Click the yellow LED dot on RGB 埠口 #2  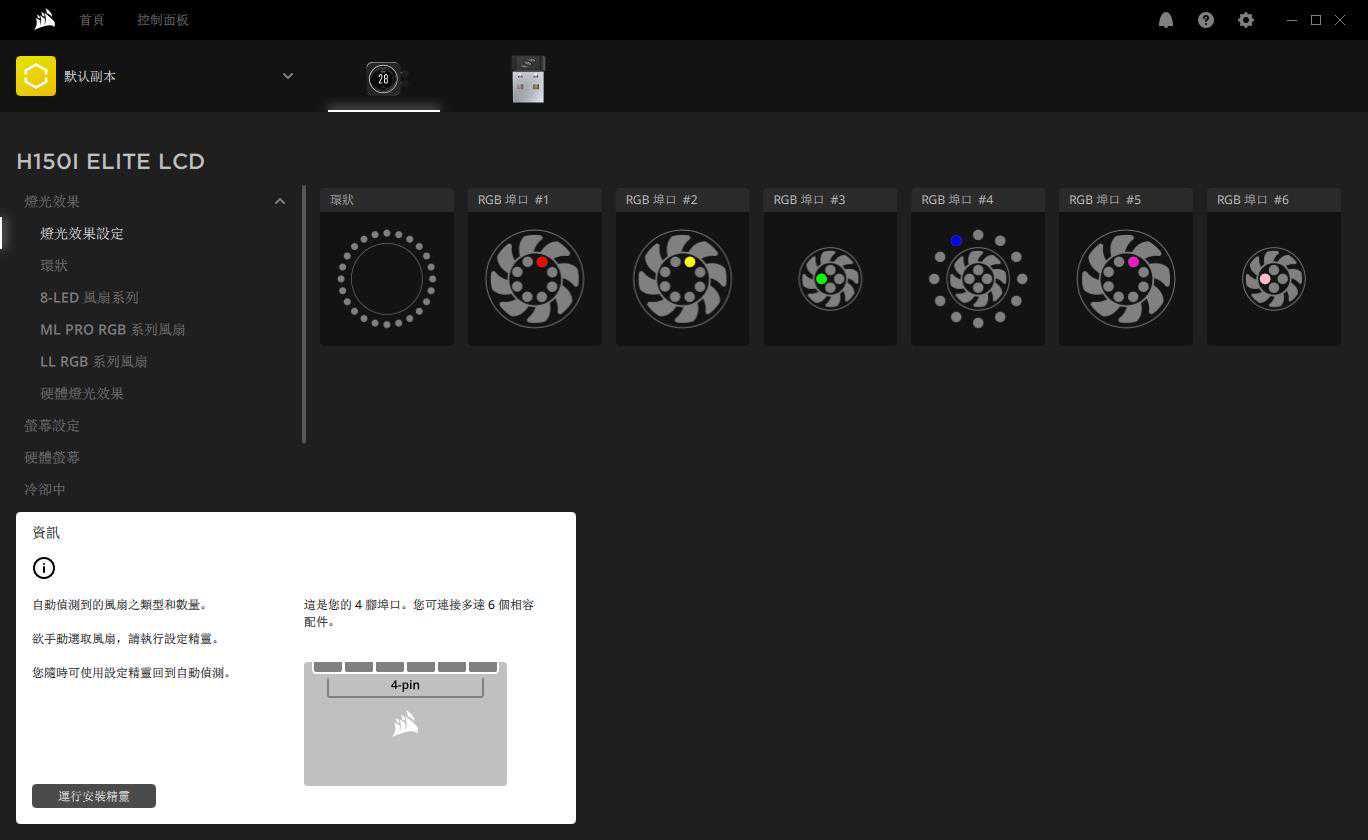pos(690,262)
